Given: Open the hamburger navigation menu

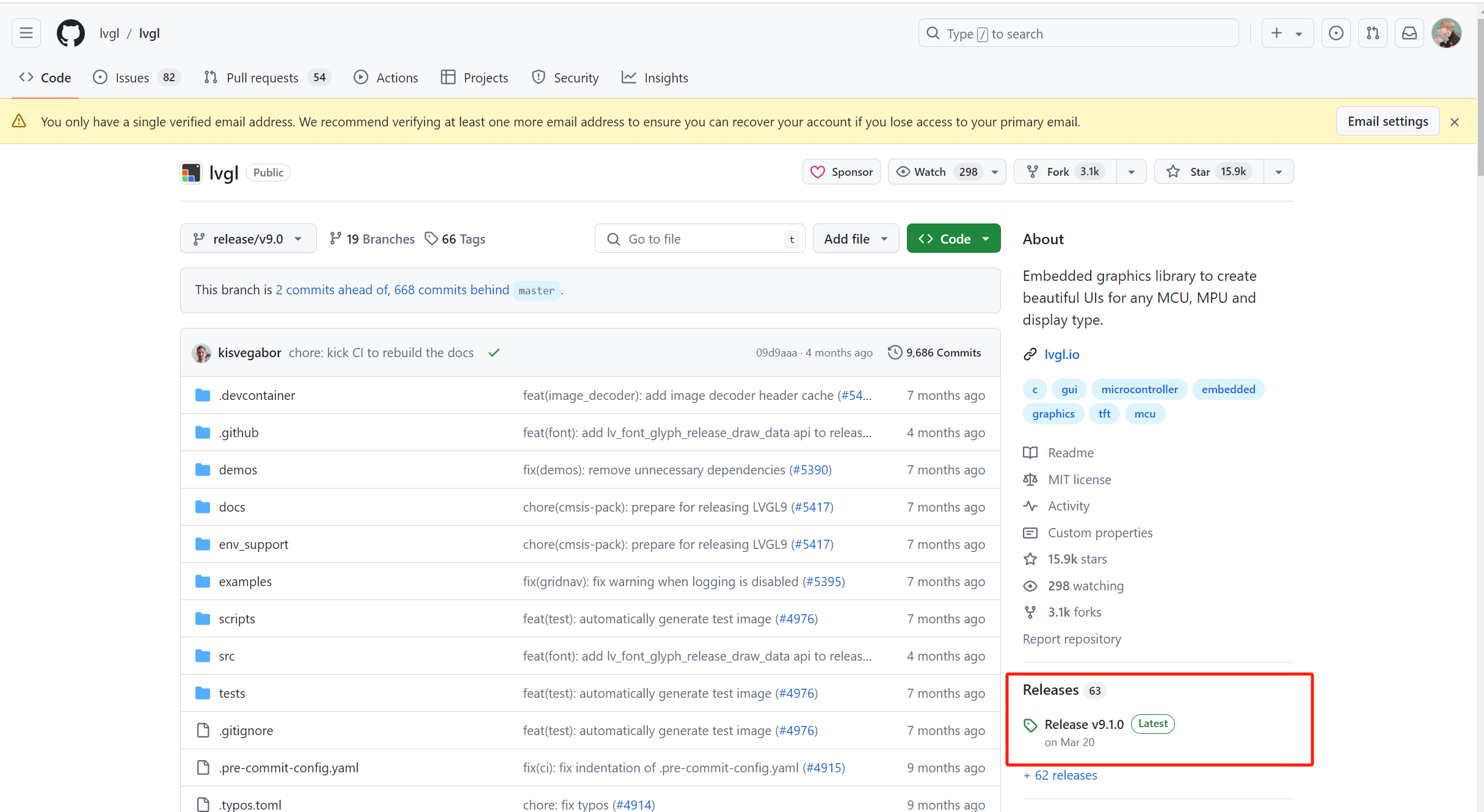Looking at the screenshot, I should pos(26,33).
